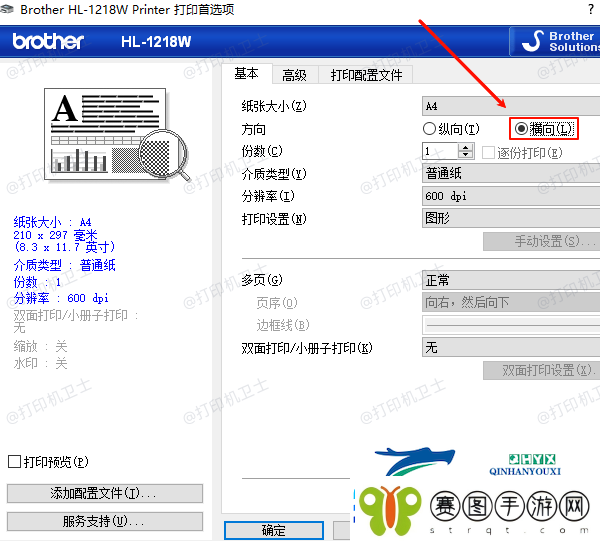Open the 纸张大小 A4 dropdown
The width and height of the screenshot is (600, 541).
point(511,106)
